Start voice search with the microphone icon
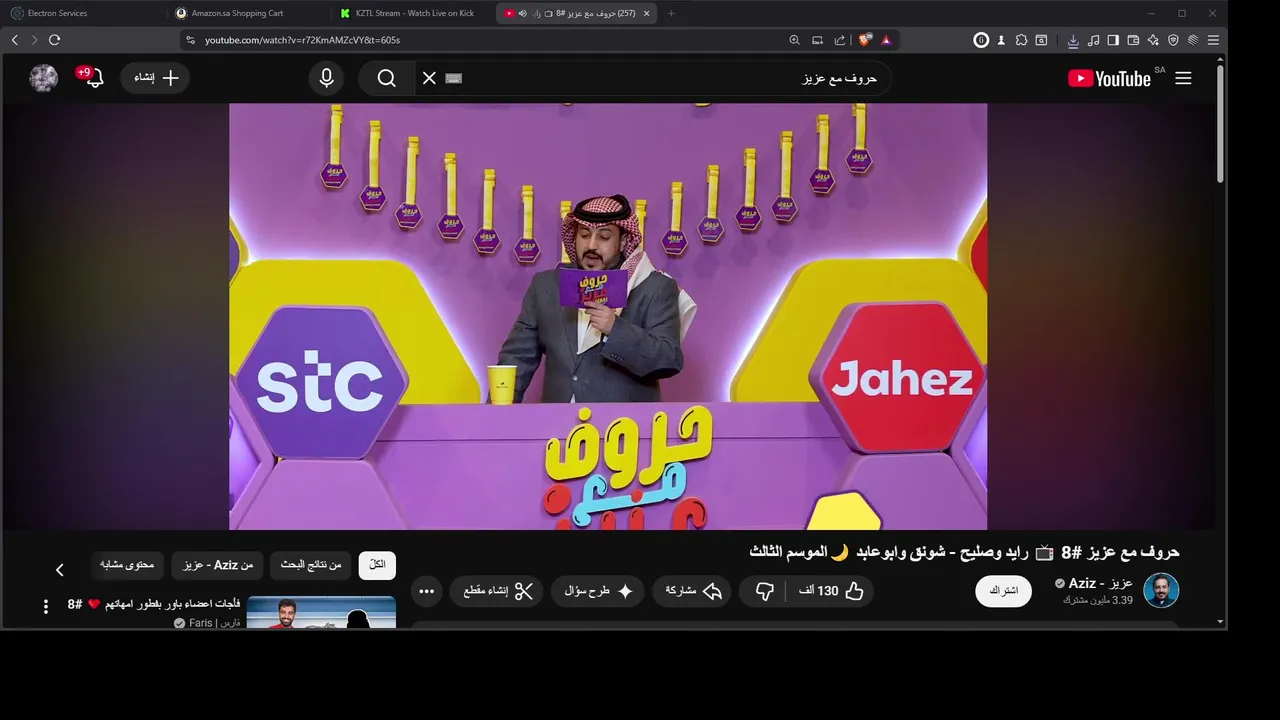 tap(326, 78)
